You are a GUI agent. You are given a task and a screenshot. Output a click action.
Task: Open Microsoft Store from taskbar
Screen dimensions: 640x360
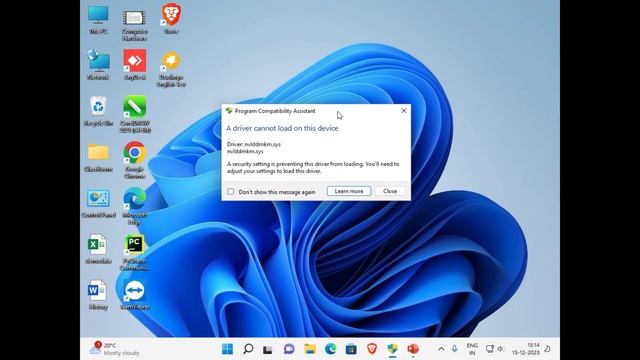351,349
